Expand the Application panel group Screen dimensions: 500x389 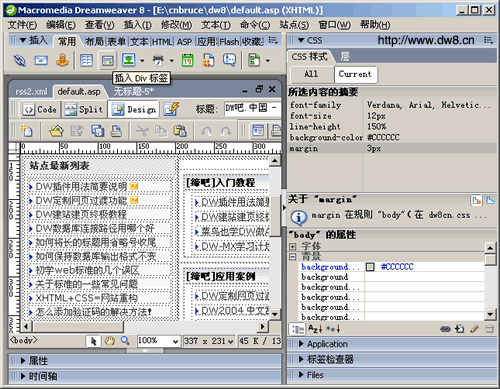tap(301, 344)
